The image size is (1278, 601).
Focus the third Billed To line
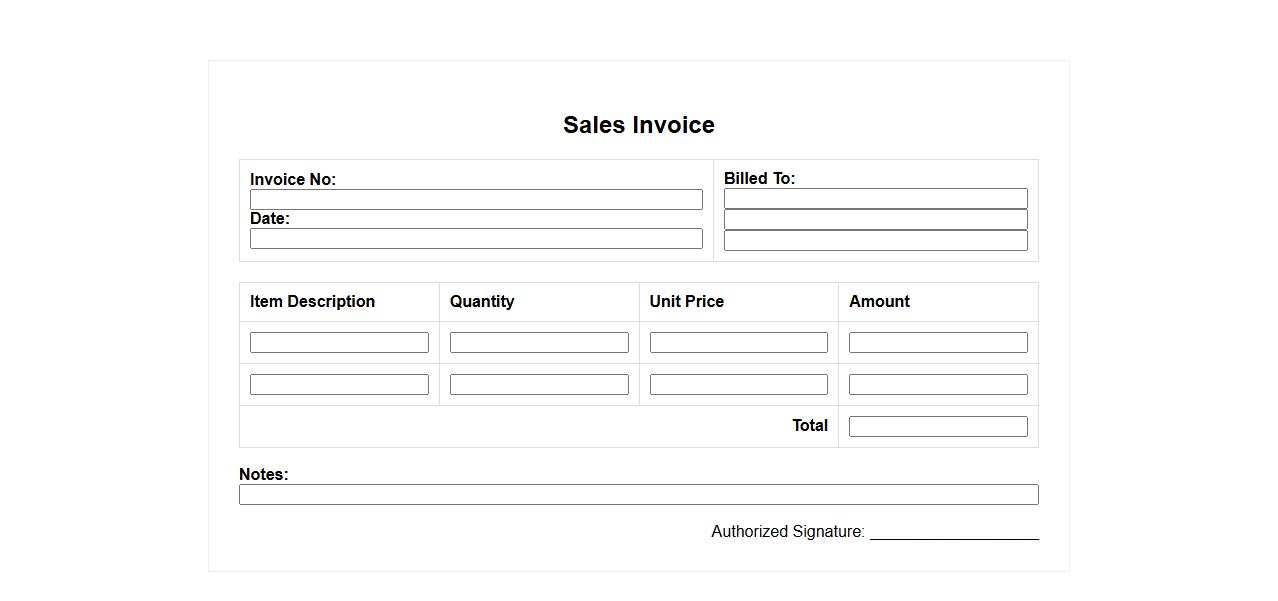(875, 241)
